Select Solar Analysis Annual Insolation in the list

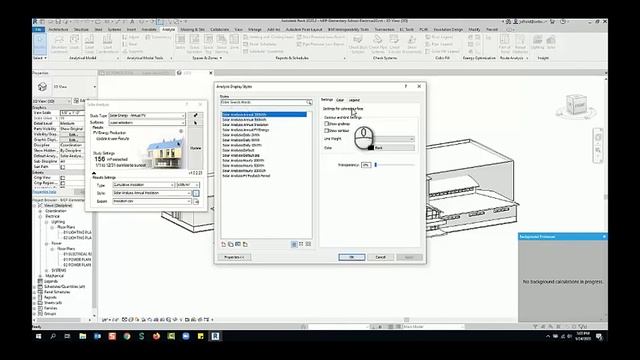[x=245, y=125]
